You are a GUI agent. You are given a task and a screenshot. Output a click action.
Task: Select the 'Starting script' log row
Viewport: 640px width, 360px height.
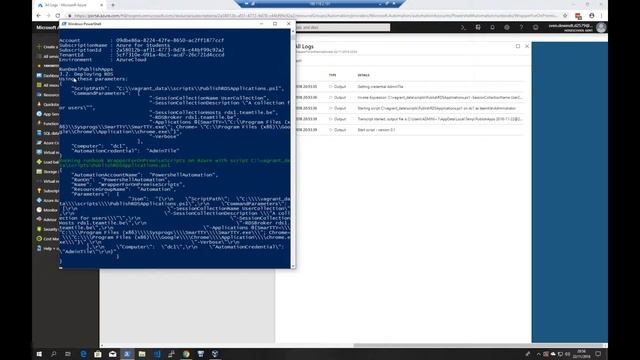409,108
